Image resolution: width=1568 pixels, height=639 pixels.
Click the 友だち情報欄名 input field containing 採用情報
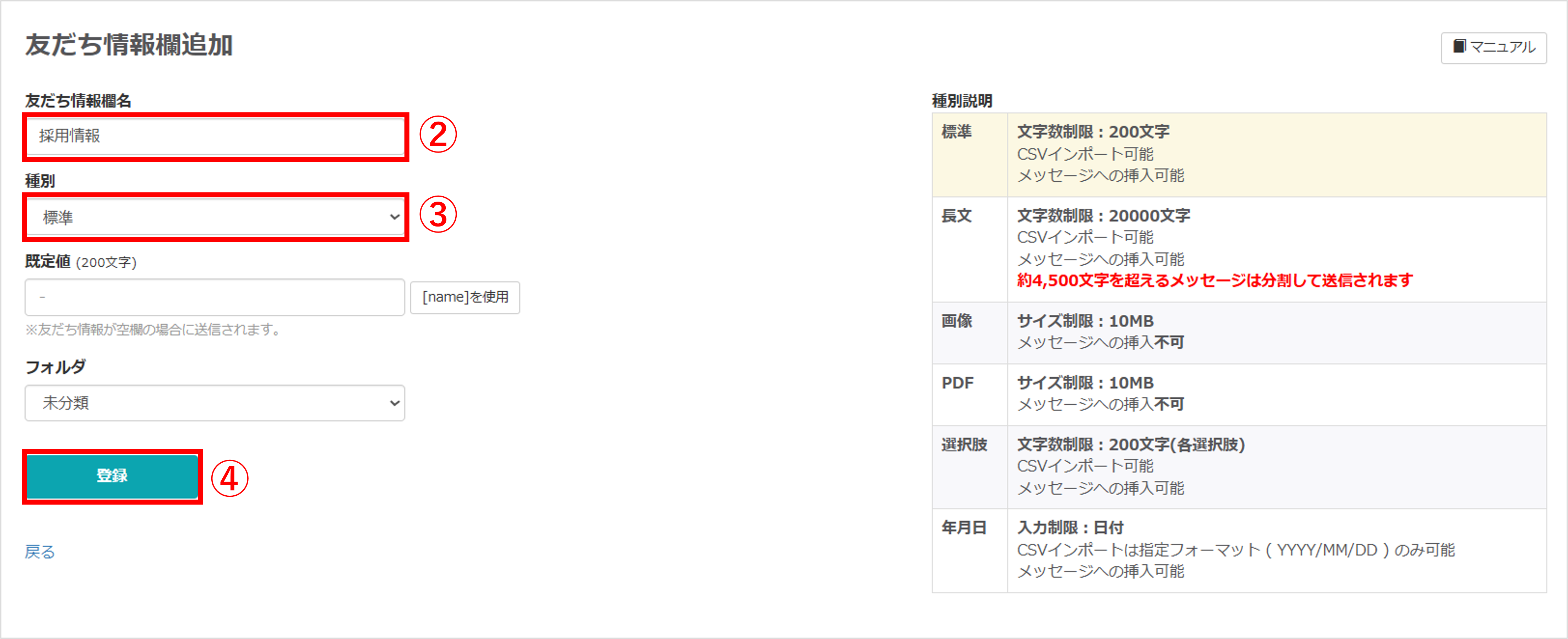pos(216,136)
